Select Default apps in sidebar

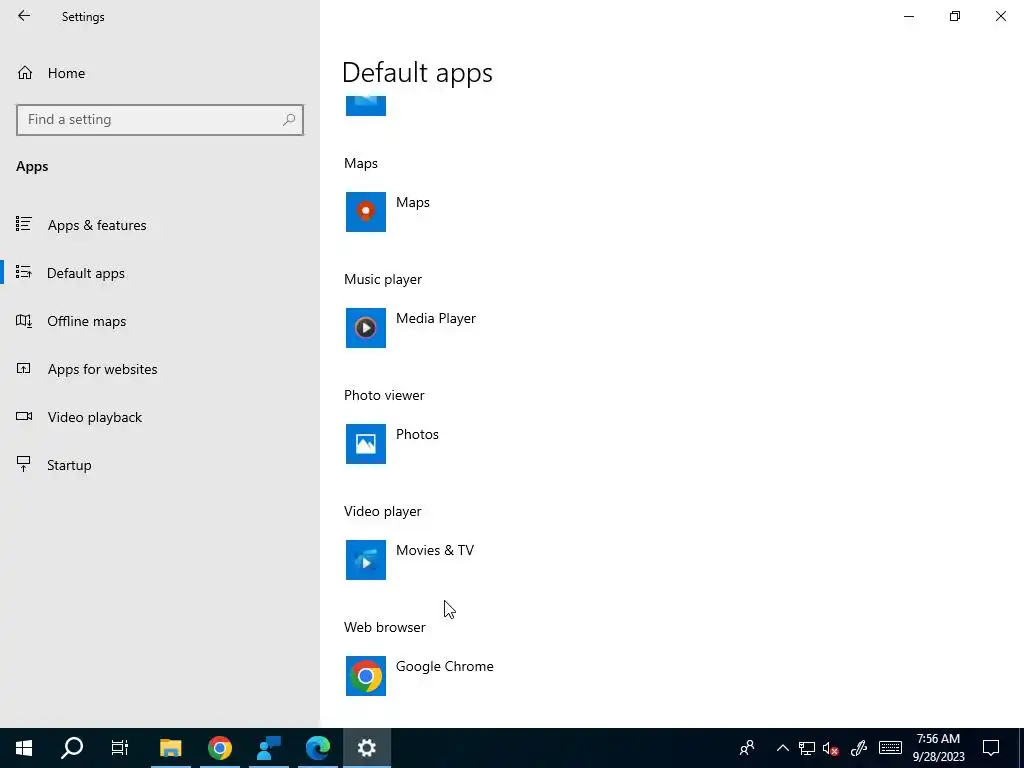pyautogui.click(x=160, y=272)
